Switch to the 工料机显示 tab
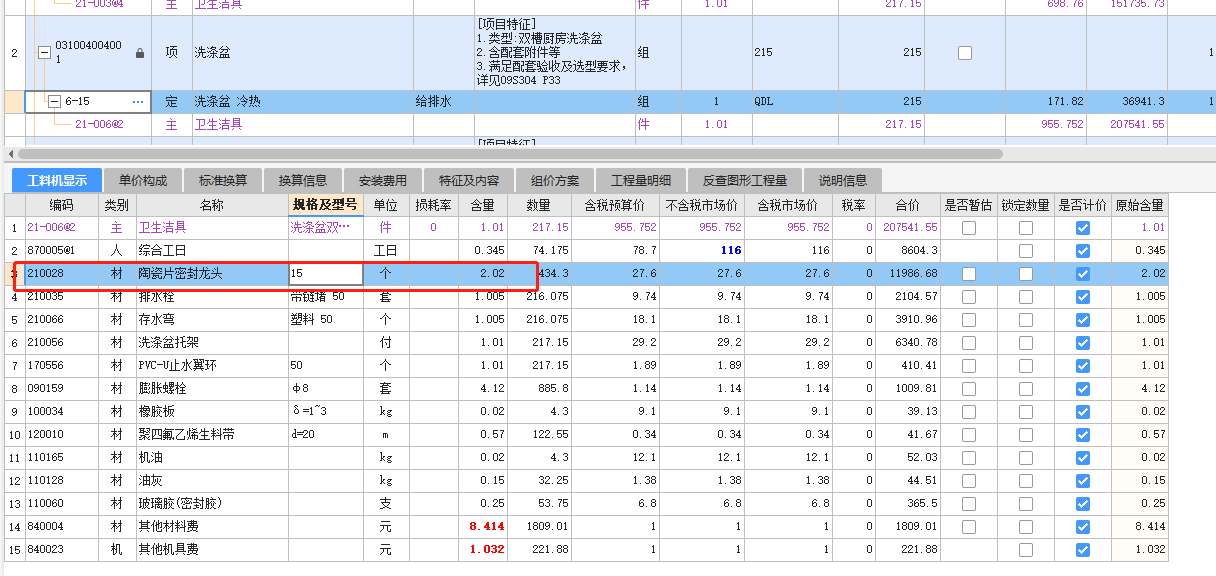Image resolution: width=1216 pixels, height=576 pixels. (x=57, y=181)
